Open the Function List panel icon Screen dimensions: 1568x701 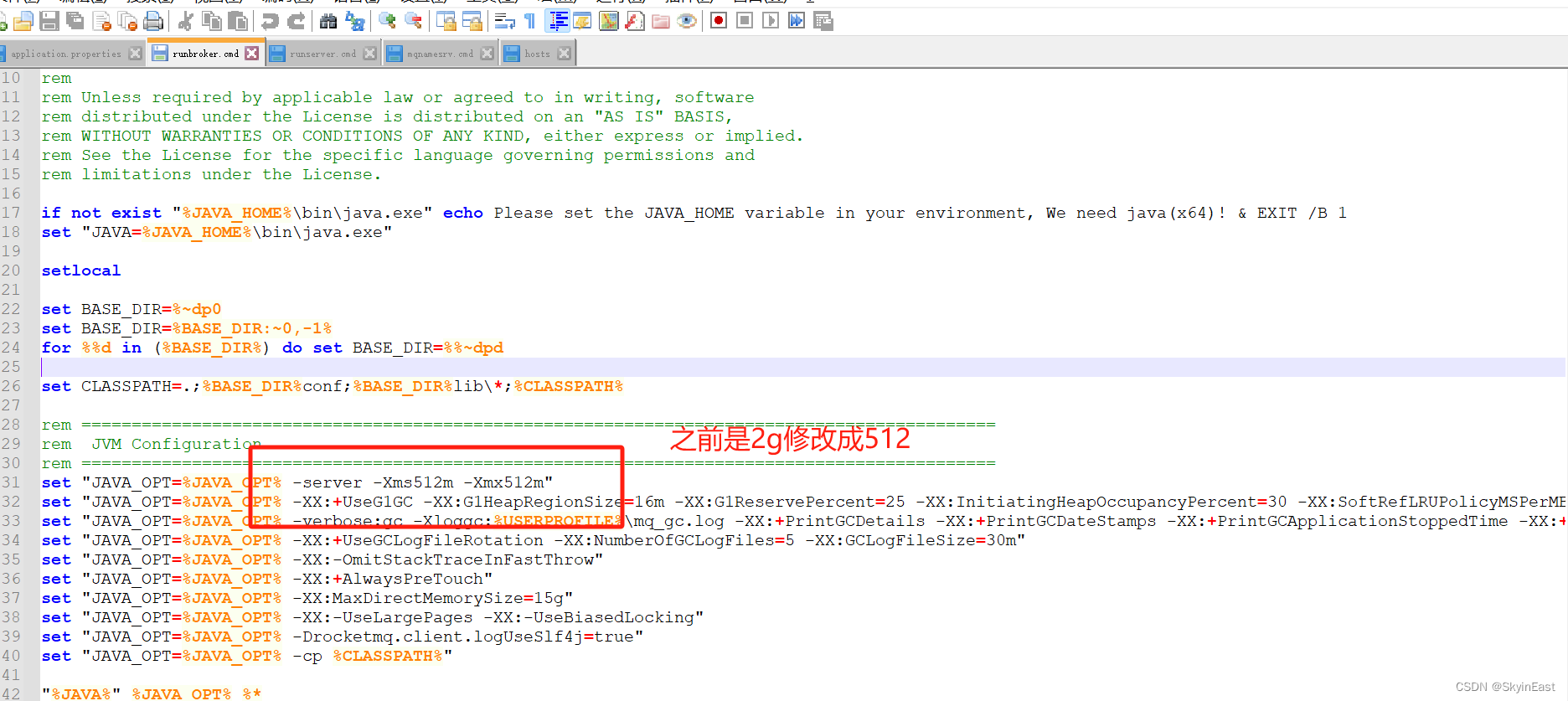pos(636,21)
